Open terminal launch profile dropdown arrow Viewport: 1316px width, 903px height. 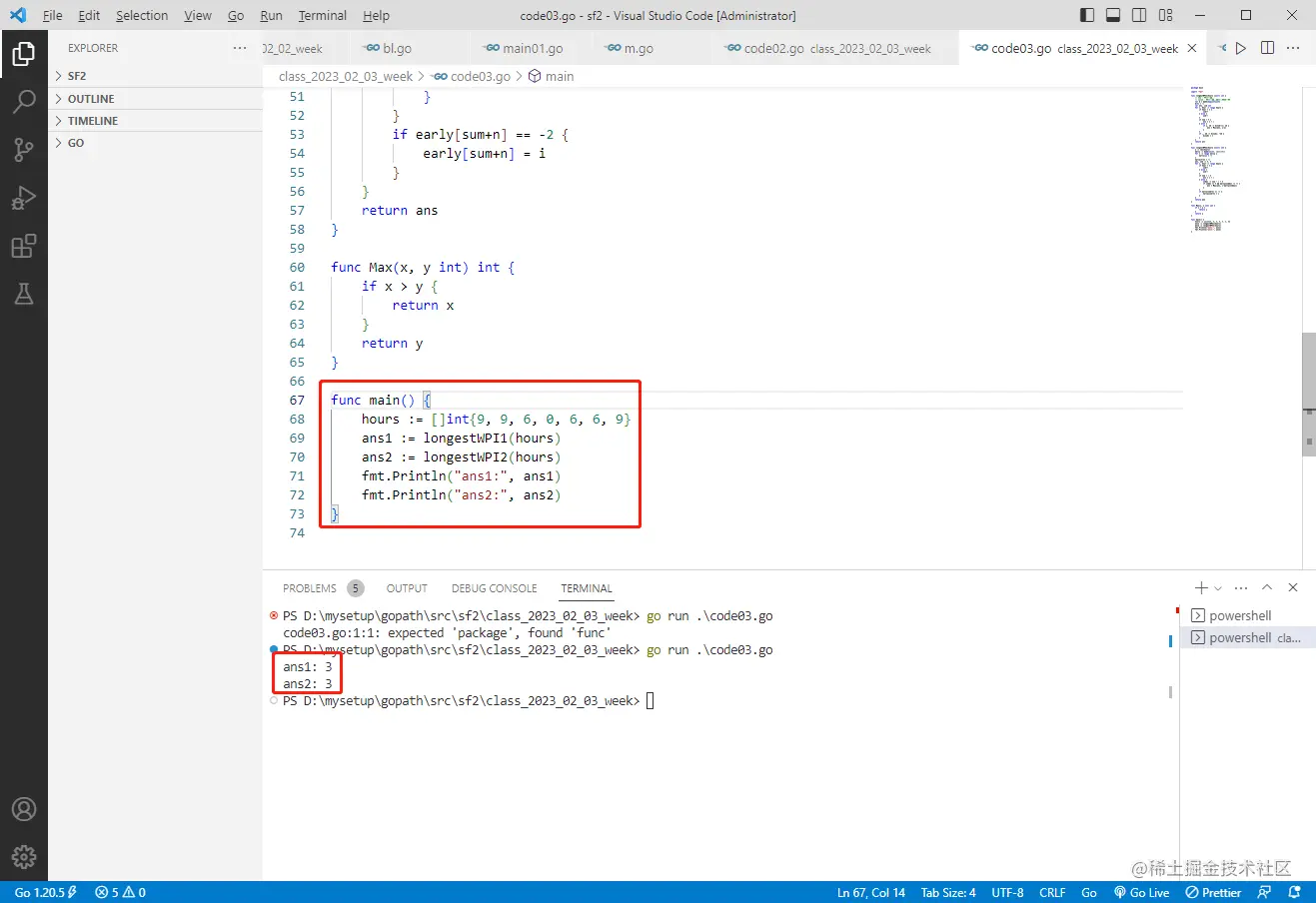click(x=1218, y=588)
